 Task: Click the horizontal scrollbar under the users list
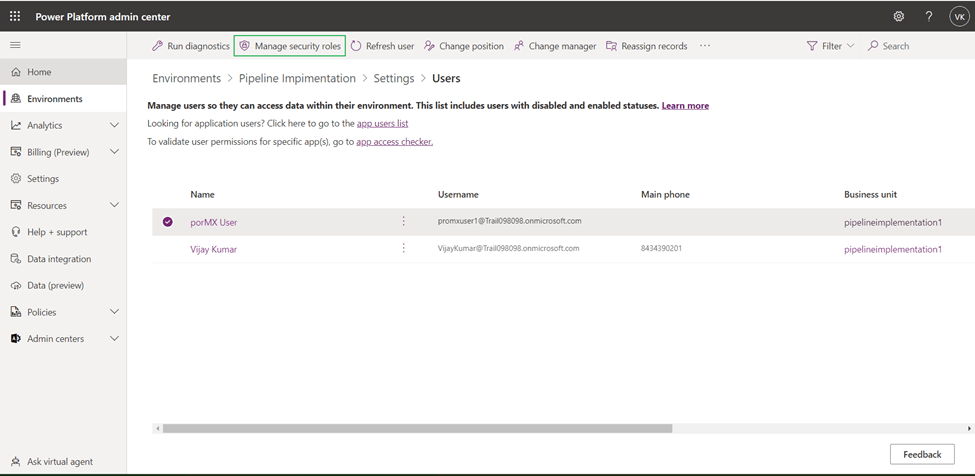(417, 428)
